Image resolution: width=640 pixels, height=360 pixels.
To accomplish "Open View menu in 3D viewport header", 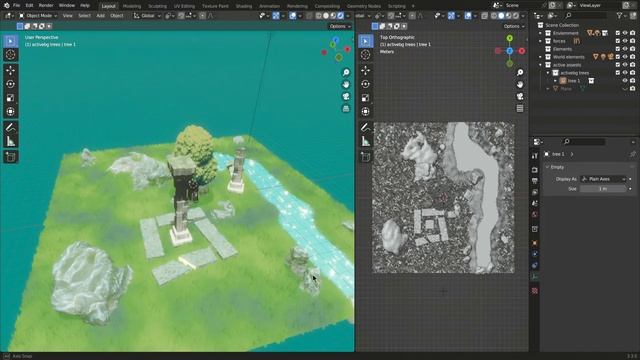I will [x=67, y=16].
